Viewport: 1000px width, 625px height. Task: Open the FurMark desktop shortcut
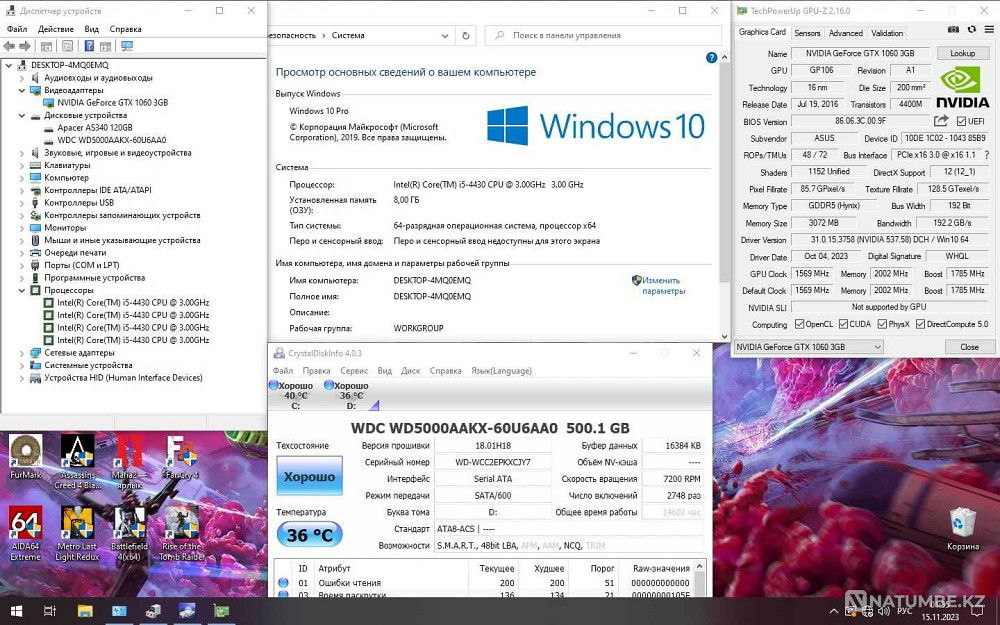(25, 453)
